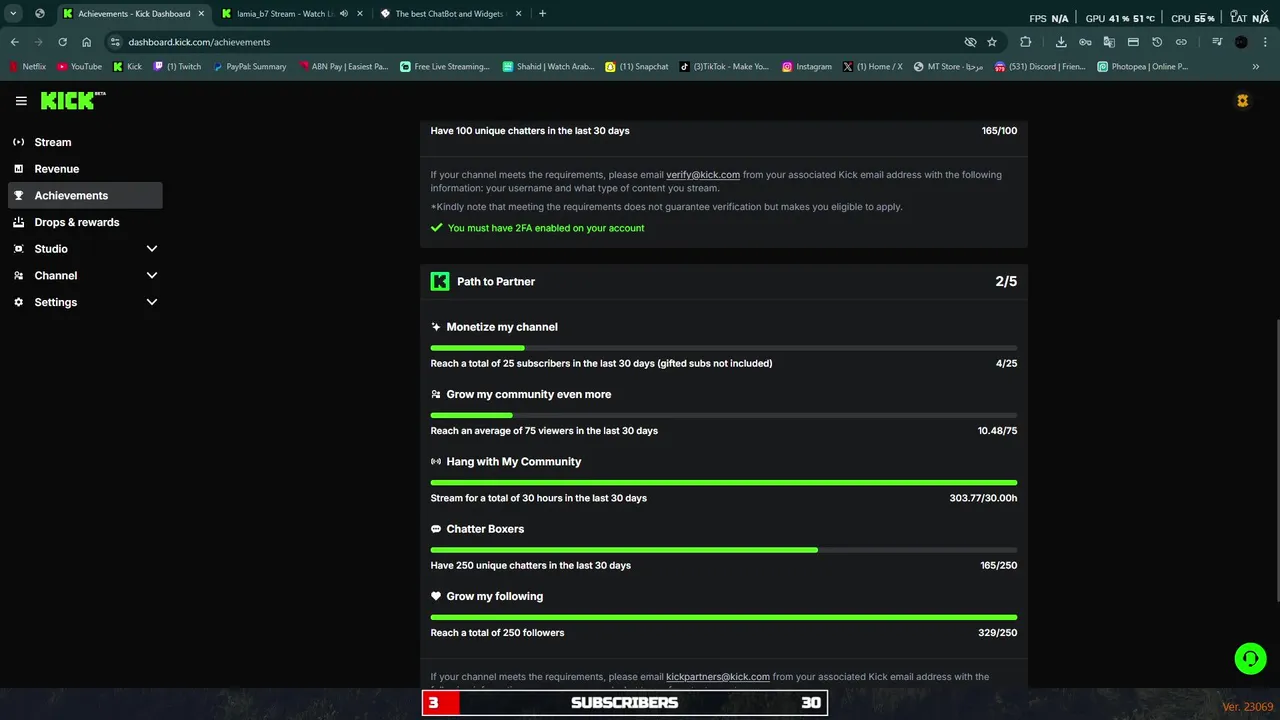
Task: Go back with the browser back arrow
Action: point(14,42)
